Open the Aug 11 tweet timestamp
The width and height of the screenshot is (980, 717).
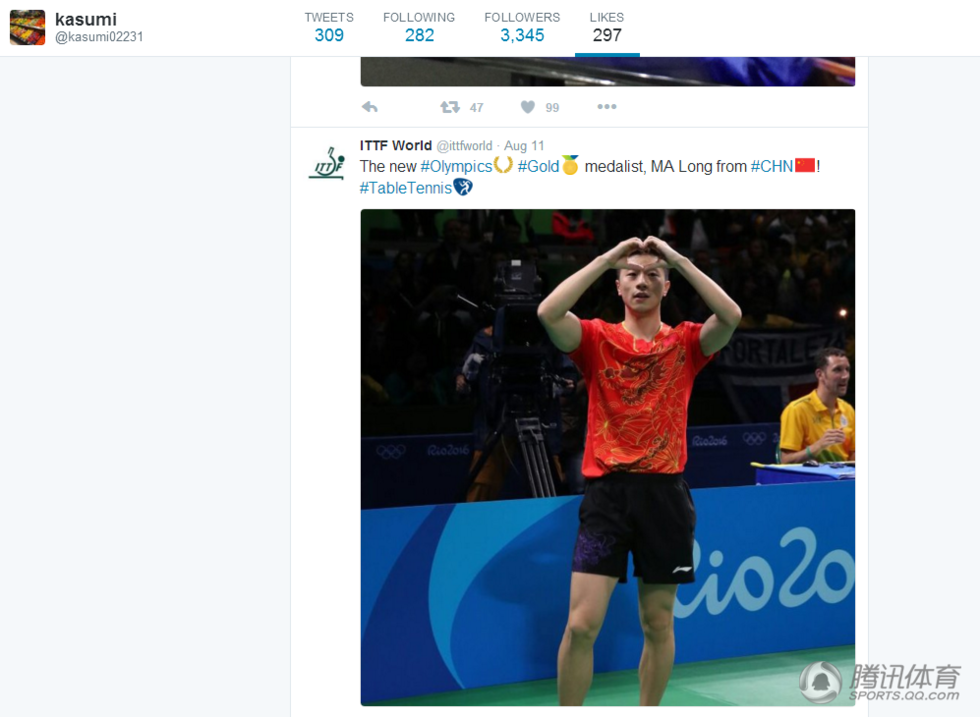[524, 146]
